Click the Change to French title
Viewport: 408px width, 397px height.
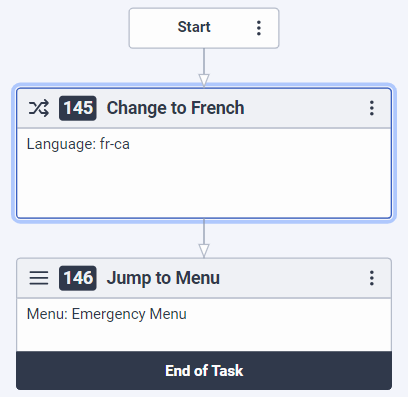(175, 108)
